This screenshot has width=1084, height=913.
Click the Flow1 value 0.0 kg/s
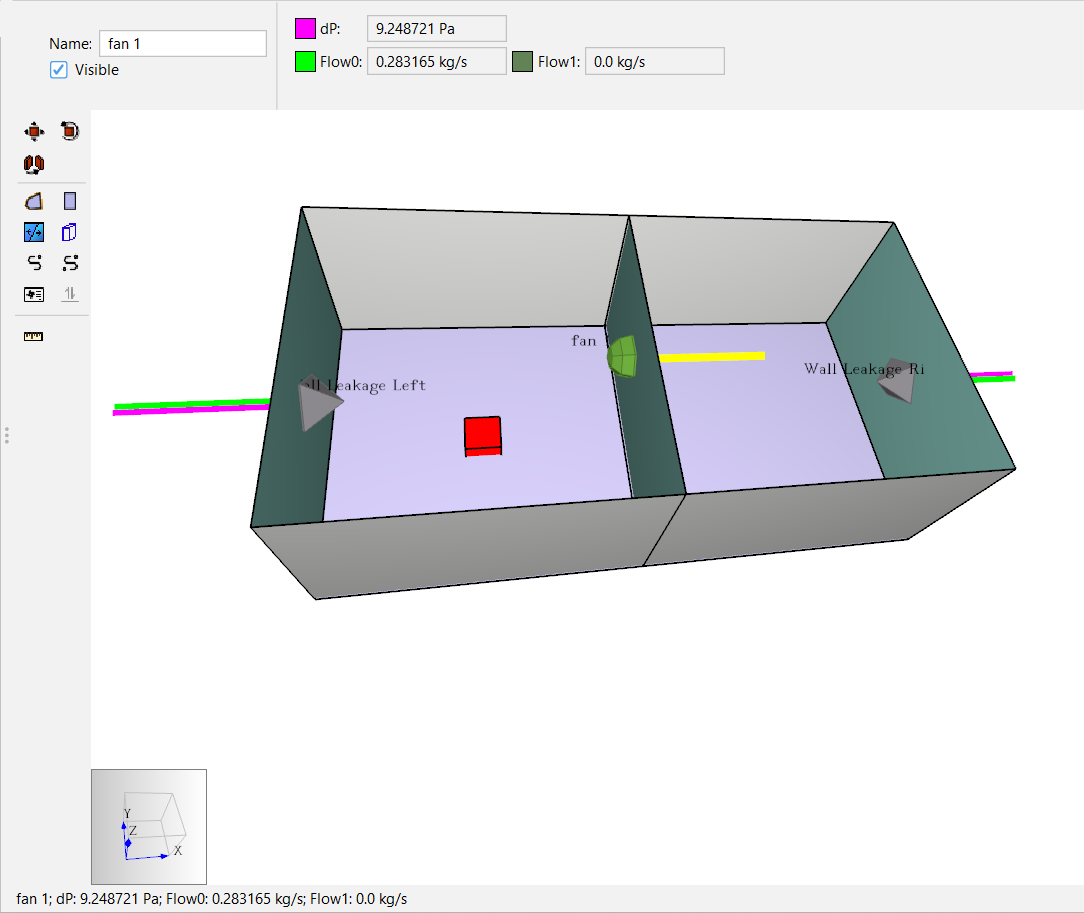pos(655,62)
